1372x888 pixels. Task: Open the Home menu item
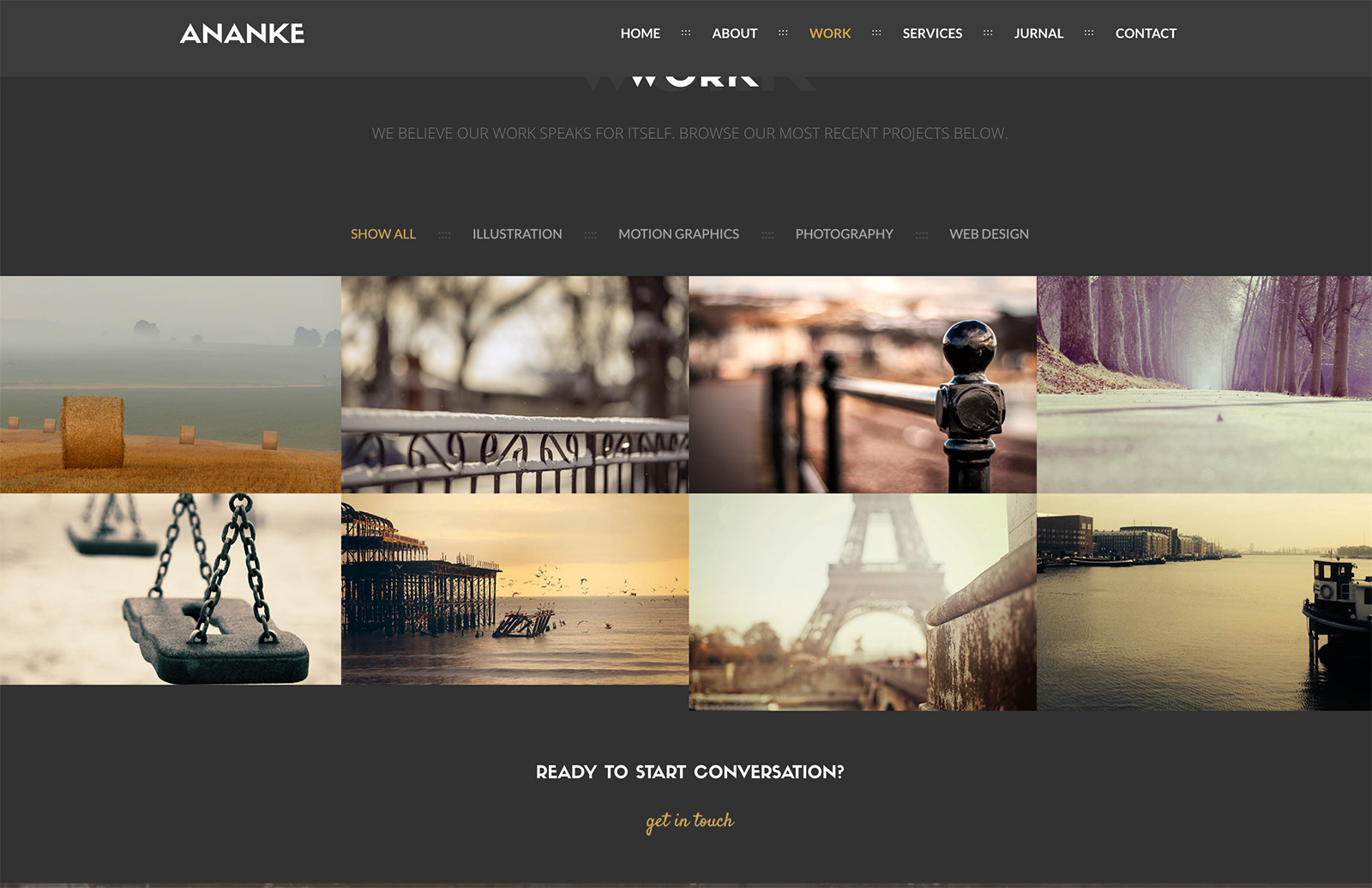click(x=640, y=33)
